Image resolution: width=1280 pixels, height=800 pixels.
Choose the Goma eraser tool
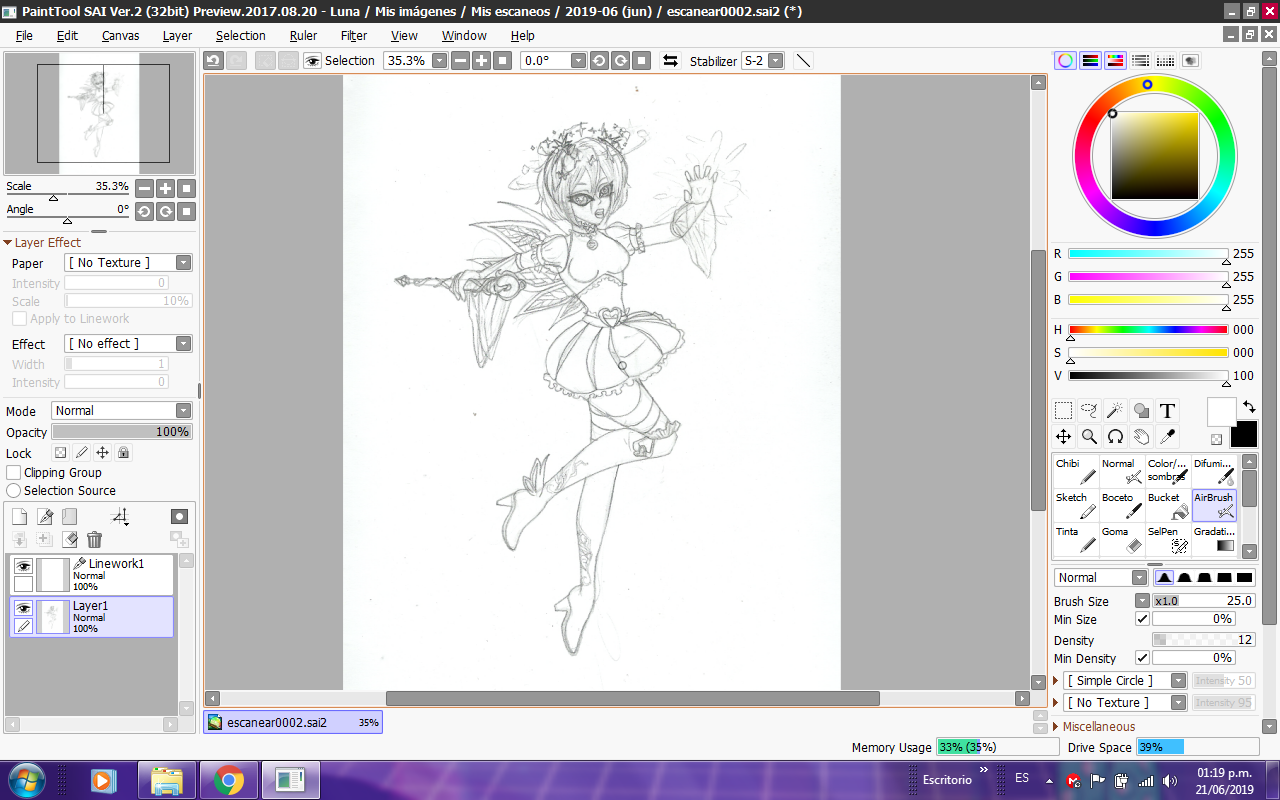click(x=1122, y=540)
